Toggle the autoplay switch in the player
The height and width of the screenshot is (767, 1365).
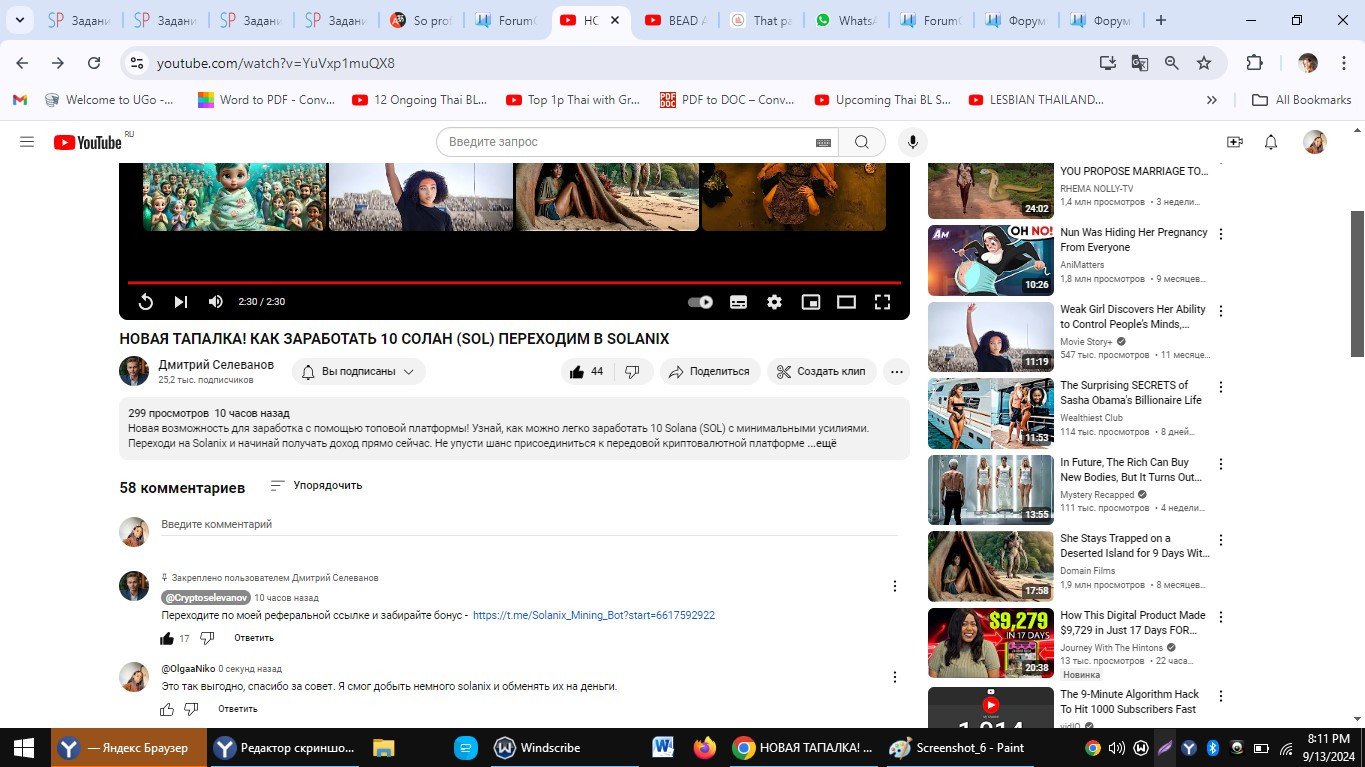point(701,302)
